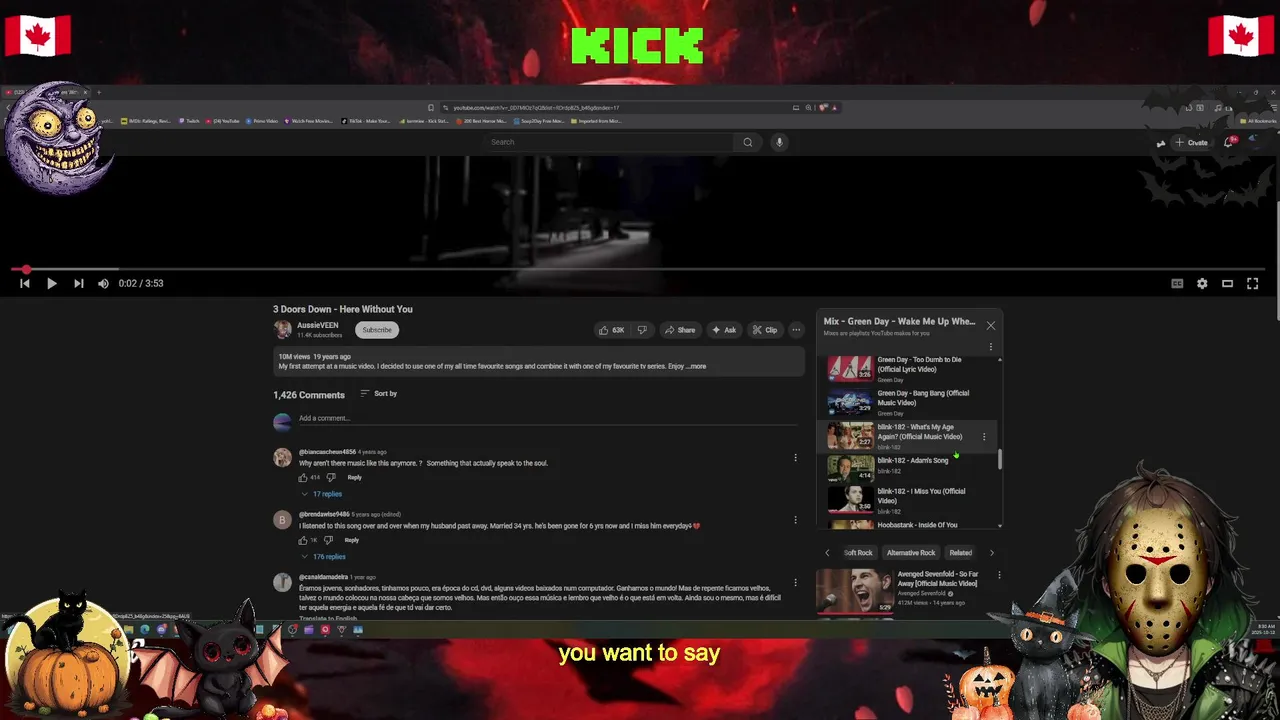Dislike the video
1280x720 pixels.
pyautogui.click(x=642, y=330)
